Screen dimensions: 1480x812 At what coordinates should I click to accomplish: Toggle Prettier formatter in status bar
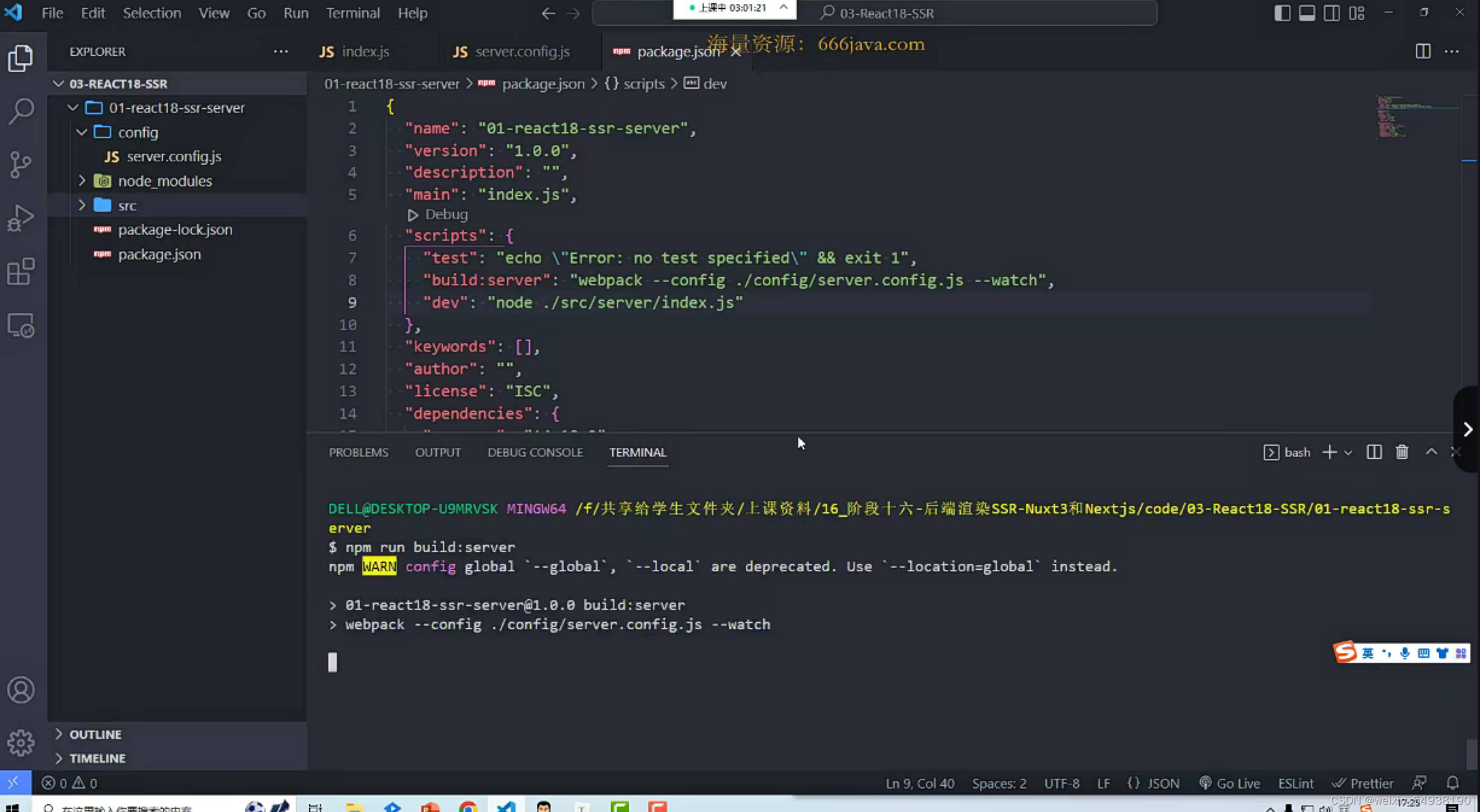click(1363, 783)
